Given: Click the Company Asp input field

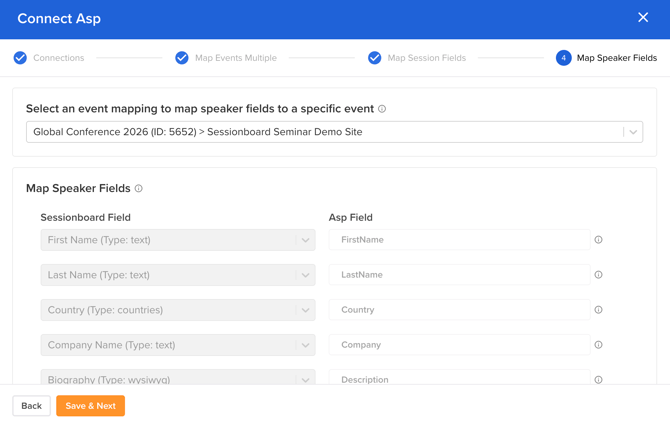Looking at the screenshot, I should point(459,345).
